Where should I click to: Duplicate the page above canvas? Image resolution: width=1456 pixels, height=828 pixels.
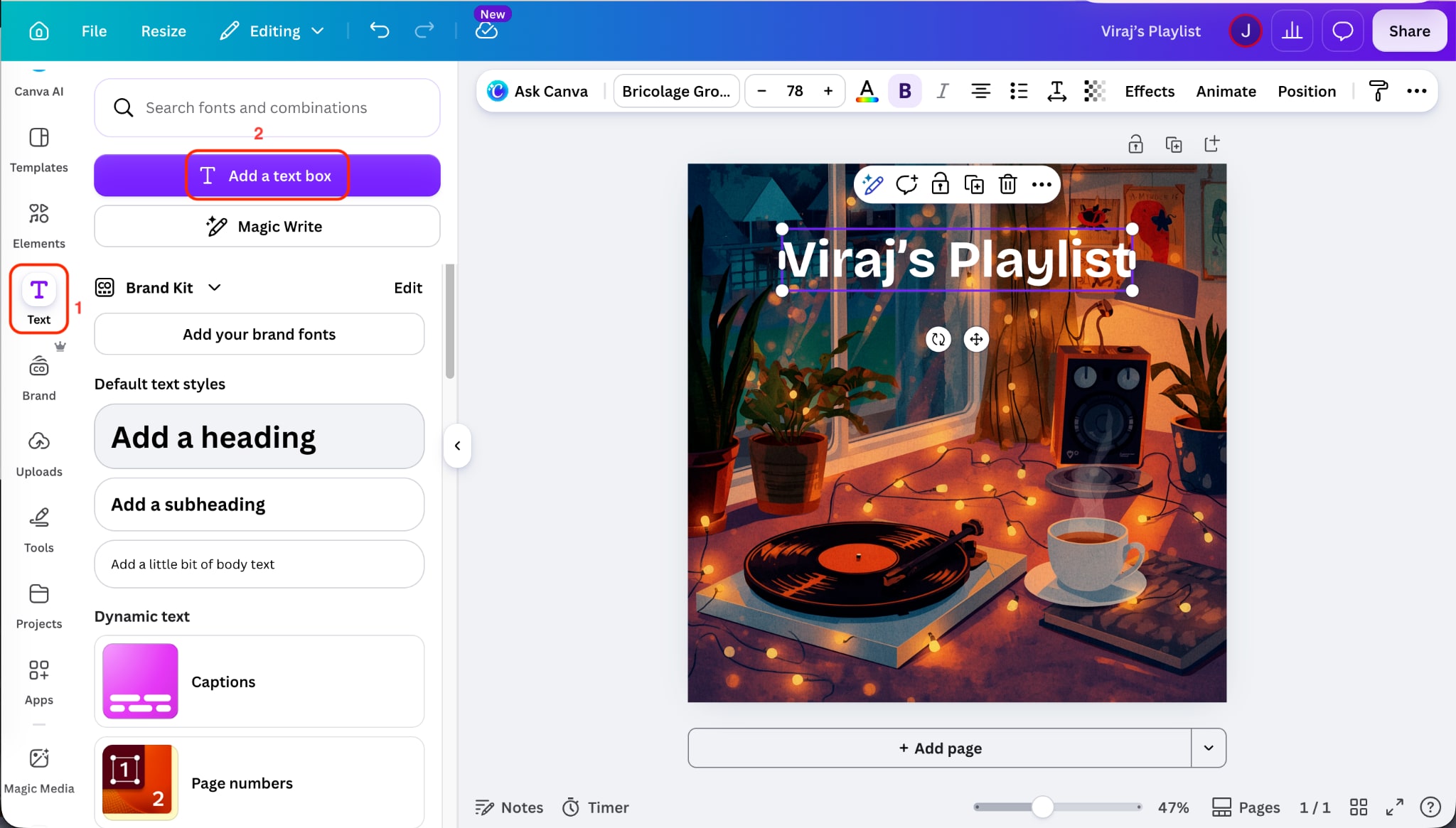(x=1174, y=144)
